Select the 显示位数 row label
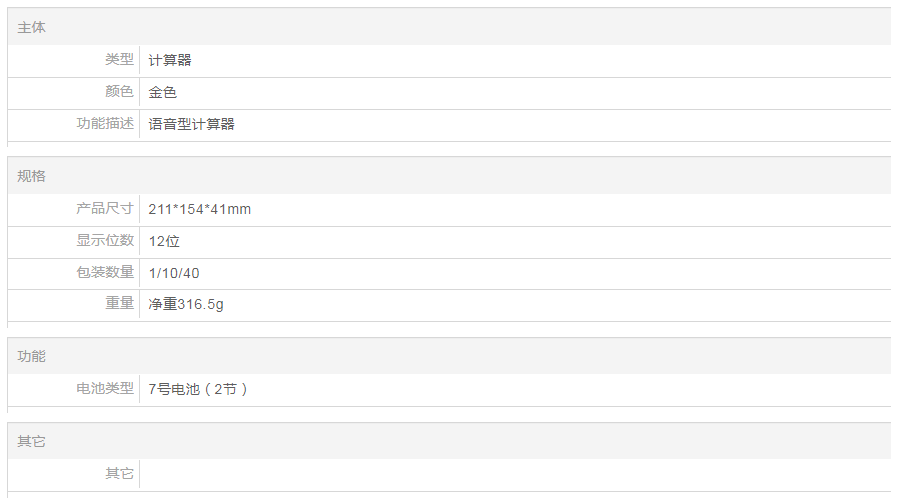Viewport: 900px width, 498px height. pyautogui.click(x=105, y=241)
